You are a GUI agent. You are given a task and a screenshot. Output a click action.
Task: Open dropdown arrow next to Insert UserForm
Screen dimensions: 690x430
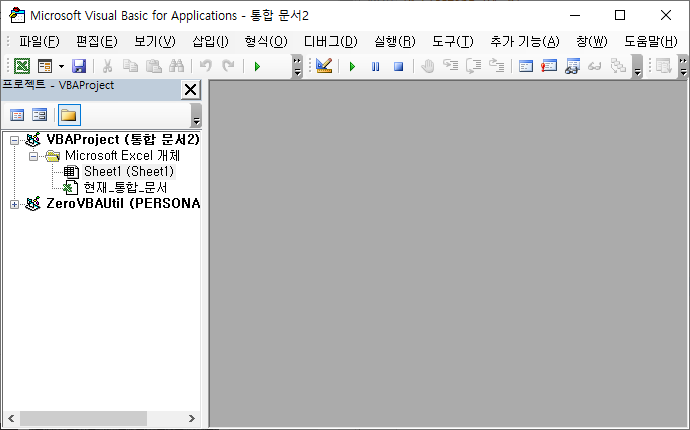coord(62,66)
